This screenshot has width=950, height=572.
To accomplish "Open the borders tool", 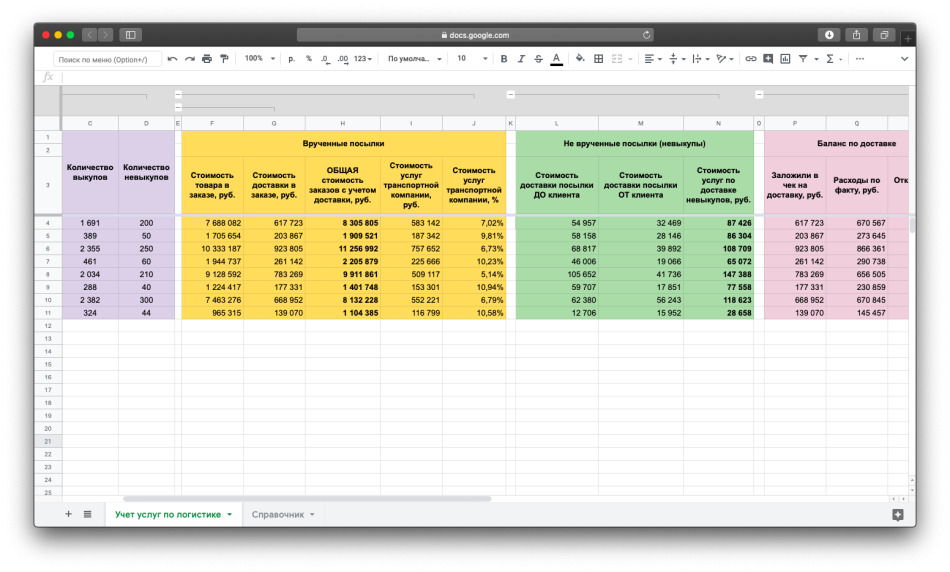I will (598, 59).
